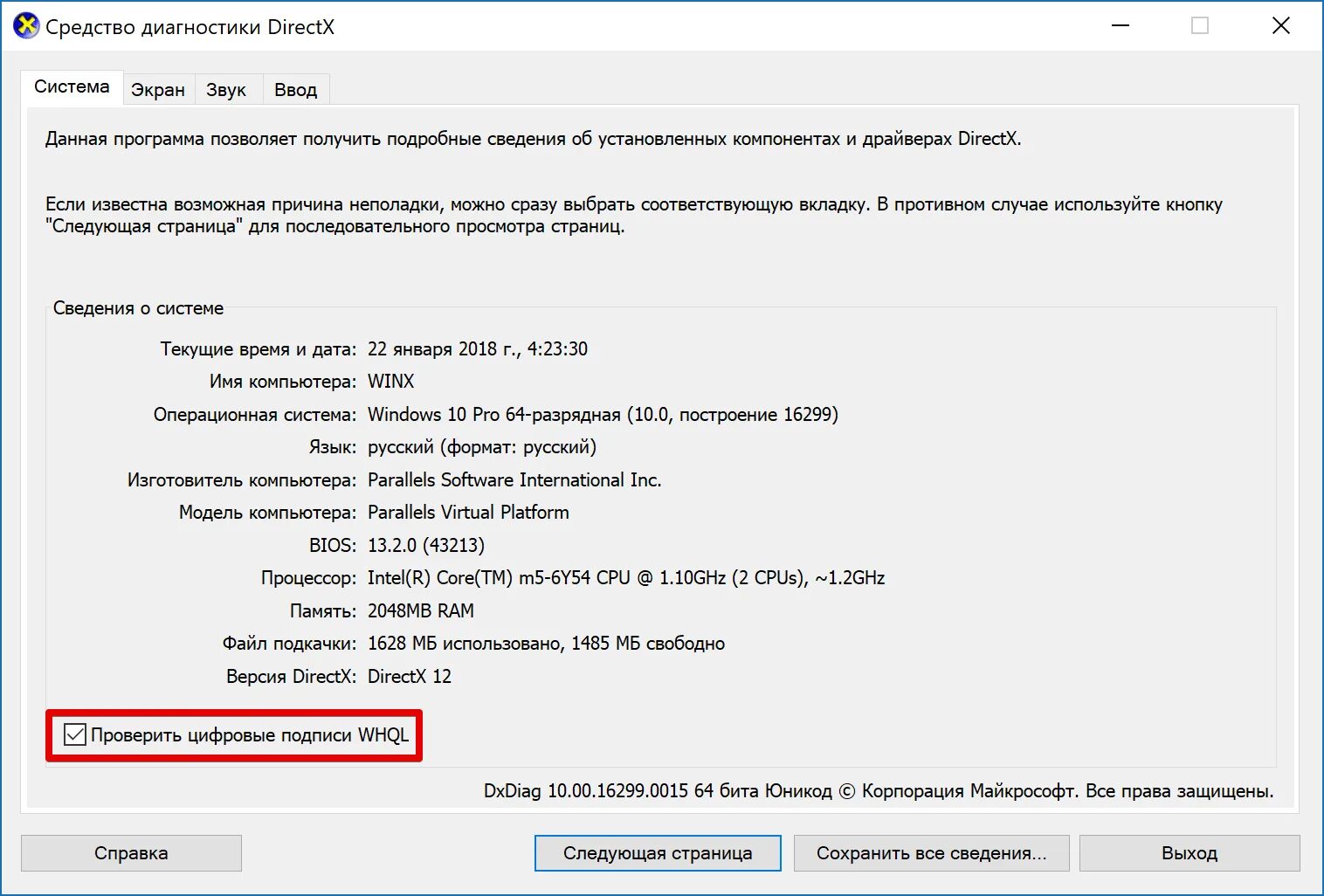
Task: Click Parallels Software International Inc. value
Action: click(x=514, y=480)
